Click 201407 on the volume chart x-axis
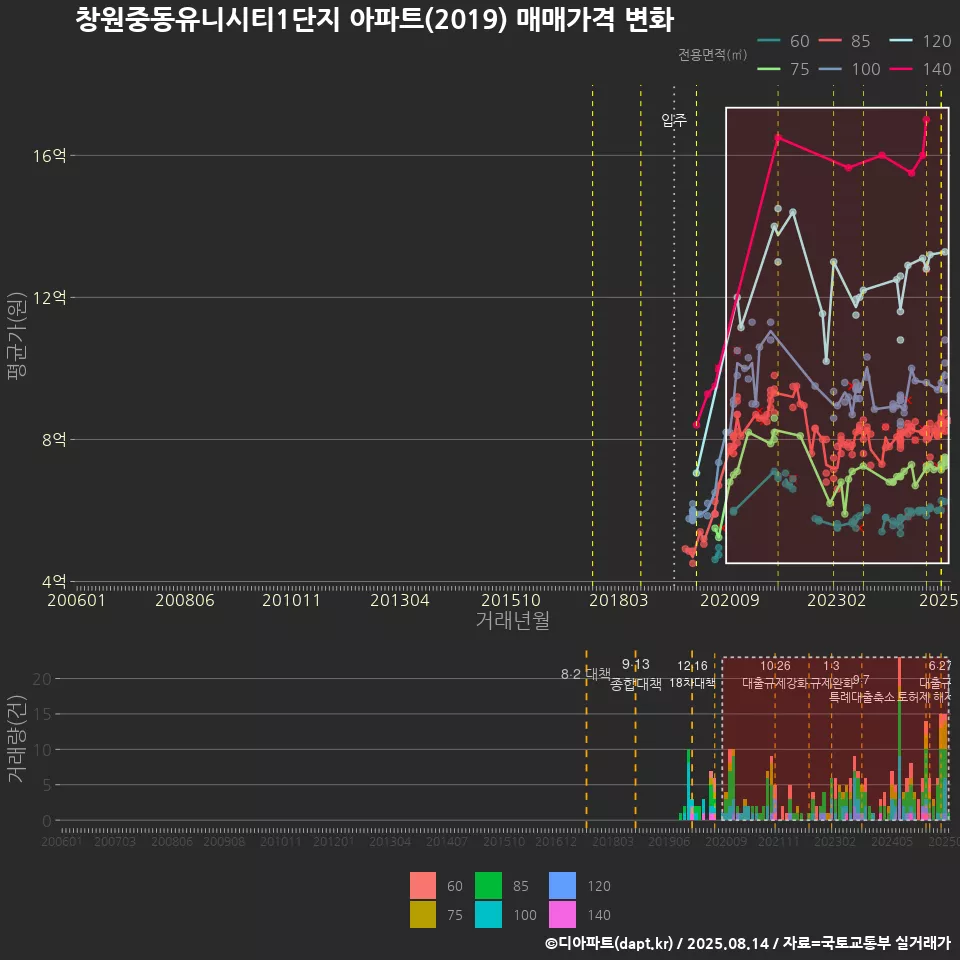The height and width of the screenshot is (960, 960). point(447,842)
